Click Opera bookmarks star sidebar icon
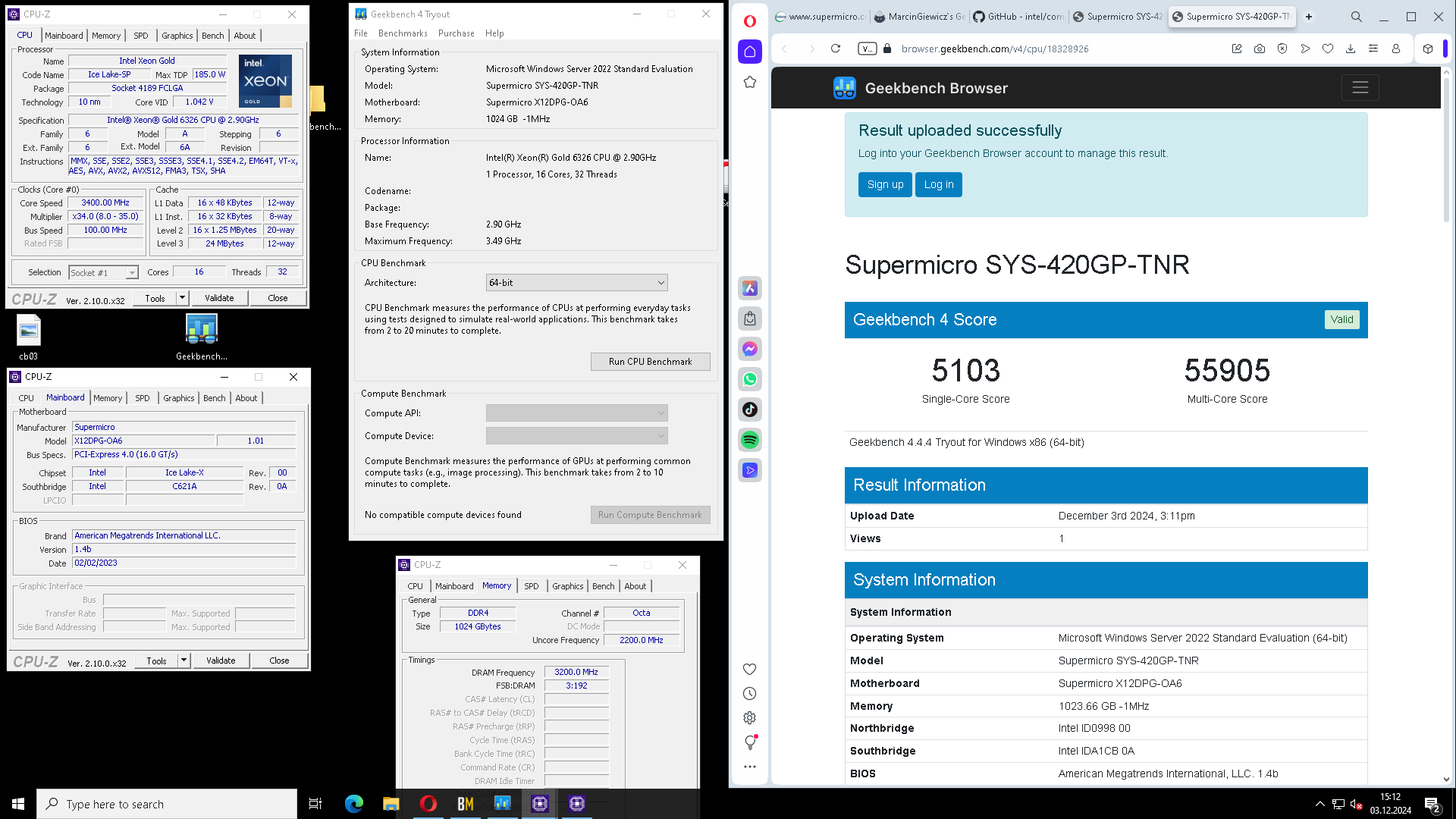The height and width of the screenshot is (819, 1456). pyautogui.click(x=750, y=82)
